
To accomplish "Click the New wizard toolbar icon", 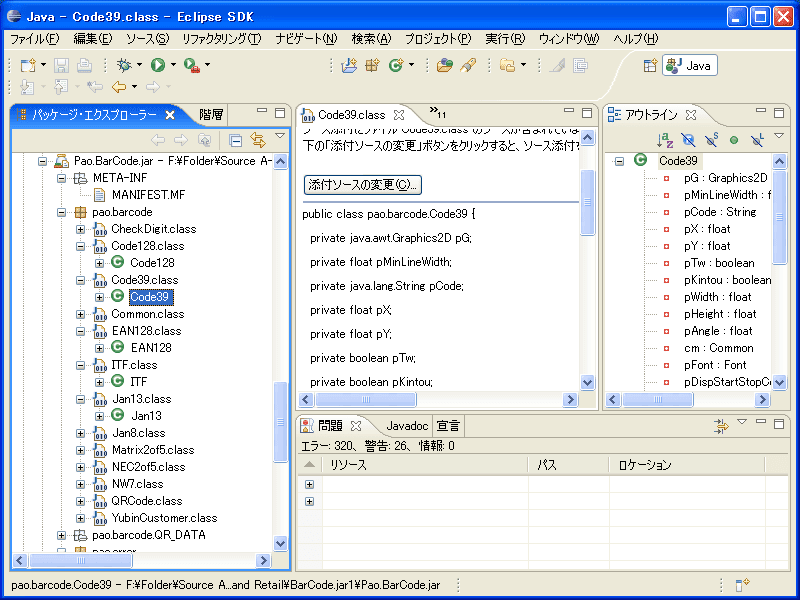I will pyautogui.click(x=29, y=65).
